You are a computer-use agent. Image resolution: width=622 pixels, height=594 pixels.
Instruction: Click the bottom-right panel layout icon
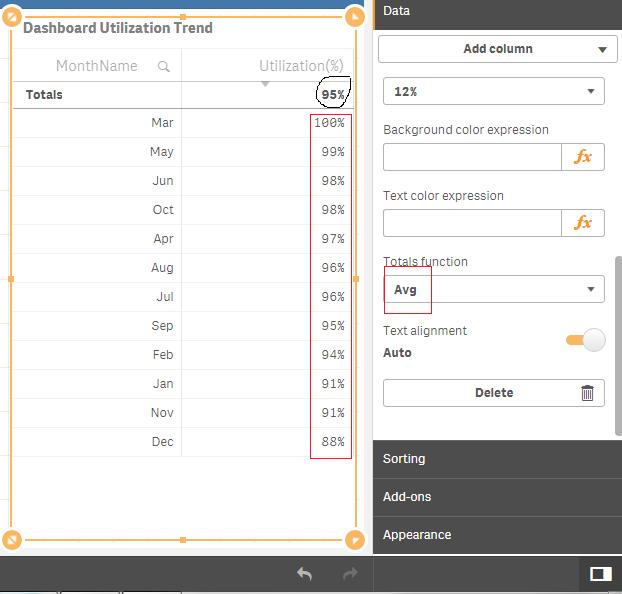point(600,574)
